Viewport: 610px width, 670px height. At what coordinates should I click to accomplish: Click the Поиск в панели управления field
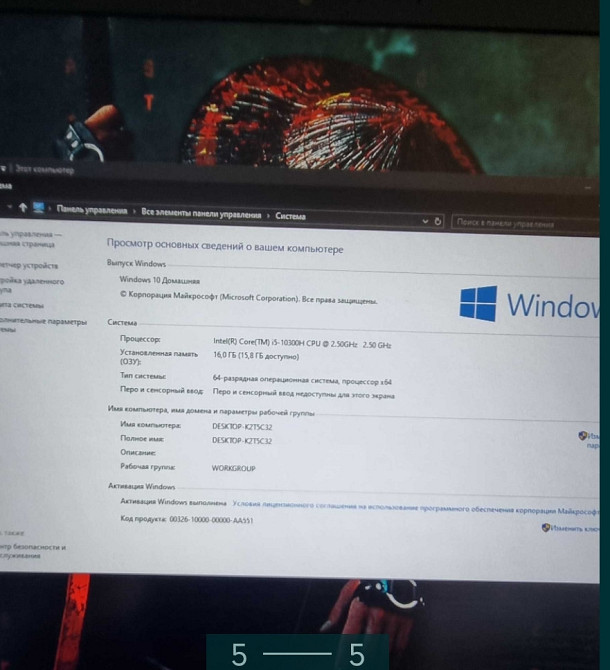tap(525, 224)
